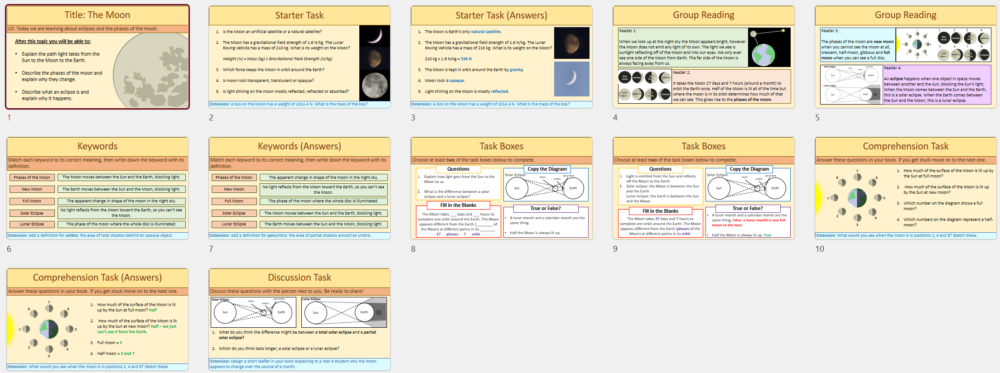This screenshot has width=1000, height=373.
Task: Select 'Task Boxes' slide 8 thumbnail
Action: [x=502, y=188]
